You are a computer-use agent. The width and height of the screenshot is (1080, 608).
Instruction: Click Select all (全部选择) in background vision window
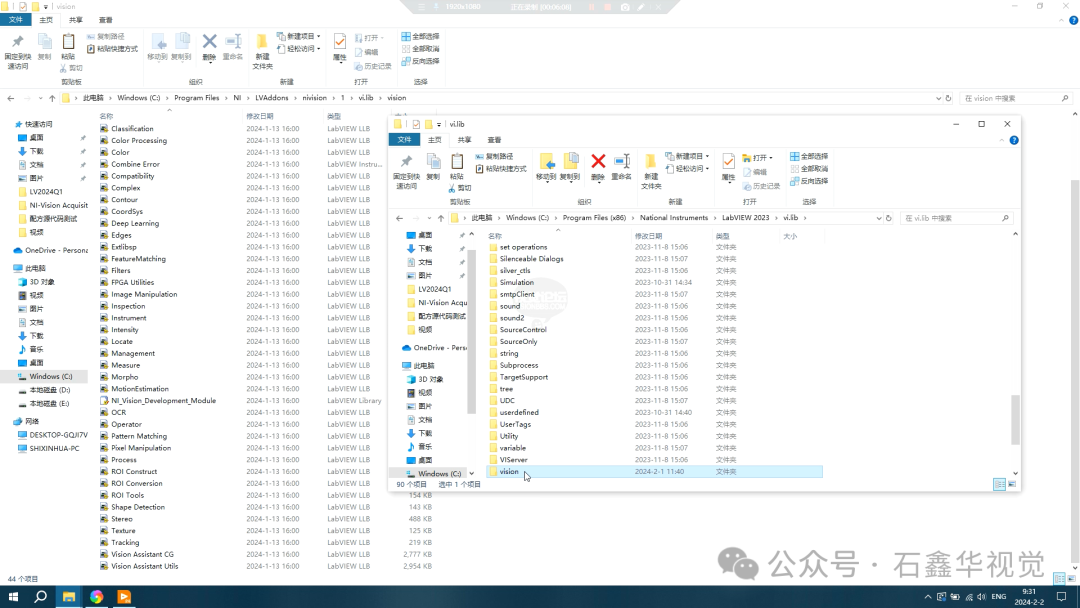point(420,36)
